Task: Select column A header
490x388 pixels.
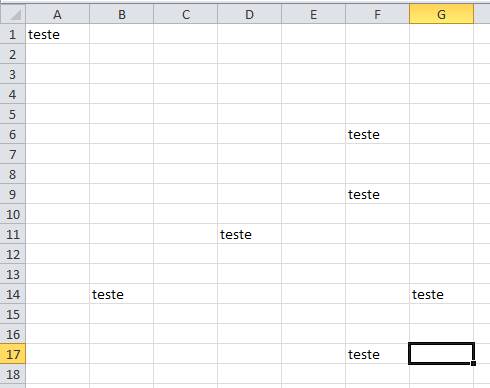Action: click(x=57, y=14)
